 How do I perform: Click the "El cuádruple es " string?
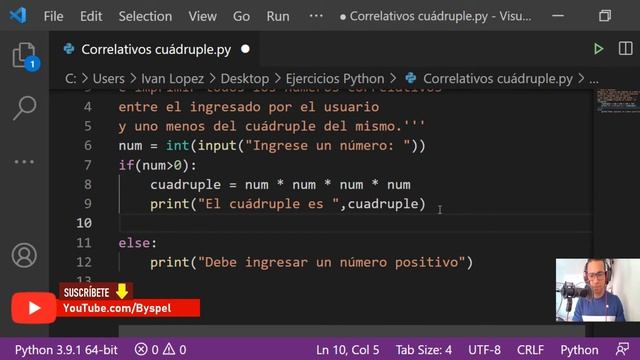269,204
